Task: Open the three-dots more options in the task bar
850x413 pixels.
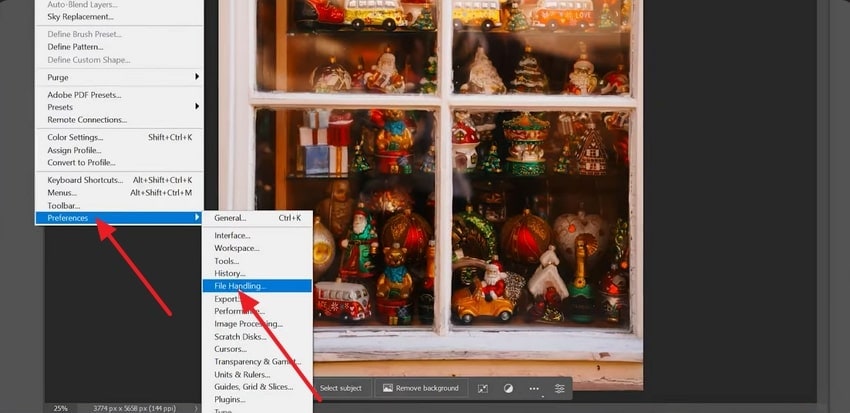Action: 534,389
